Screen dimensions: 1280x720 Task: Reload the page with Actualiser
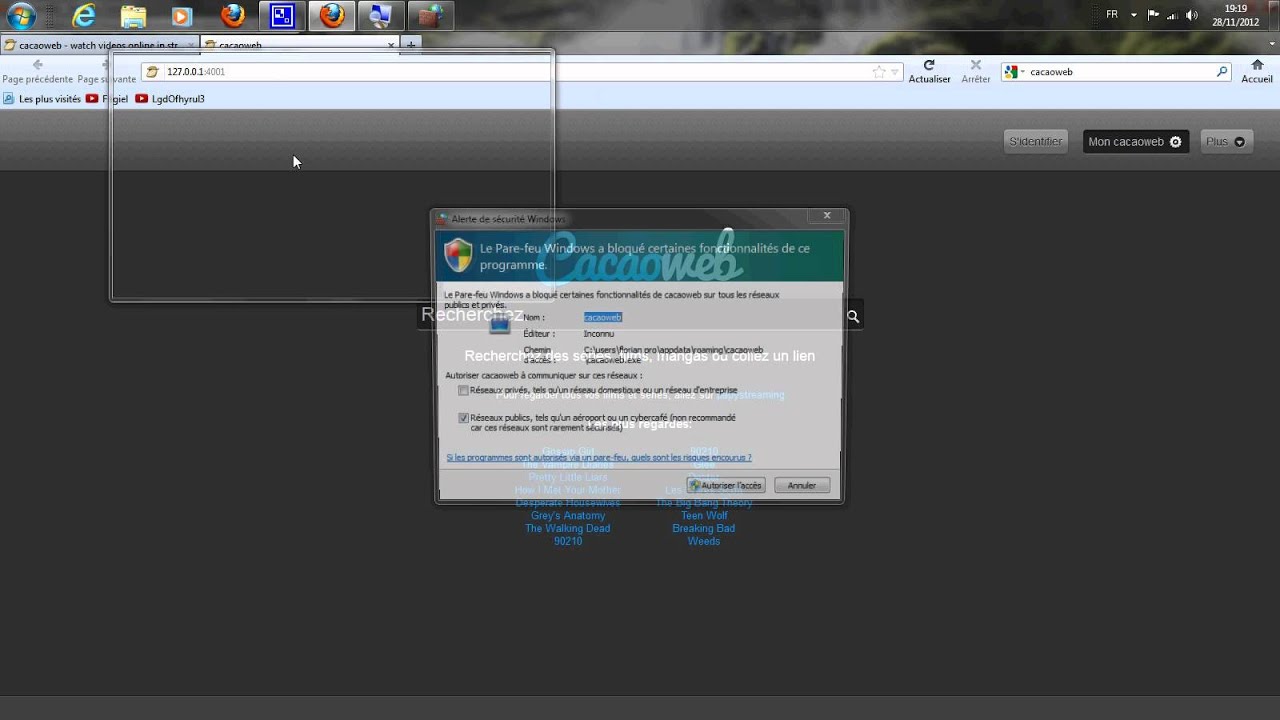click(929, 71)
